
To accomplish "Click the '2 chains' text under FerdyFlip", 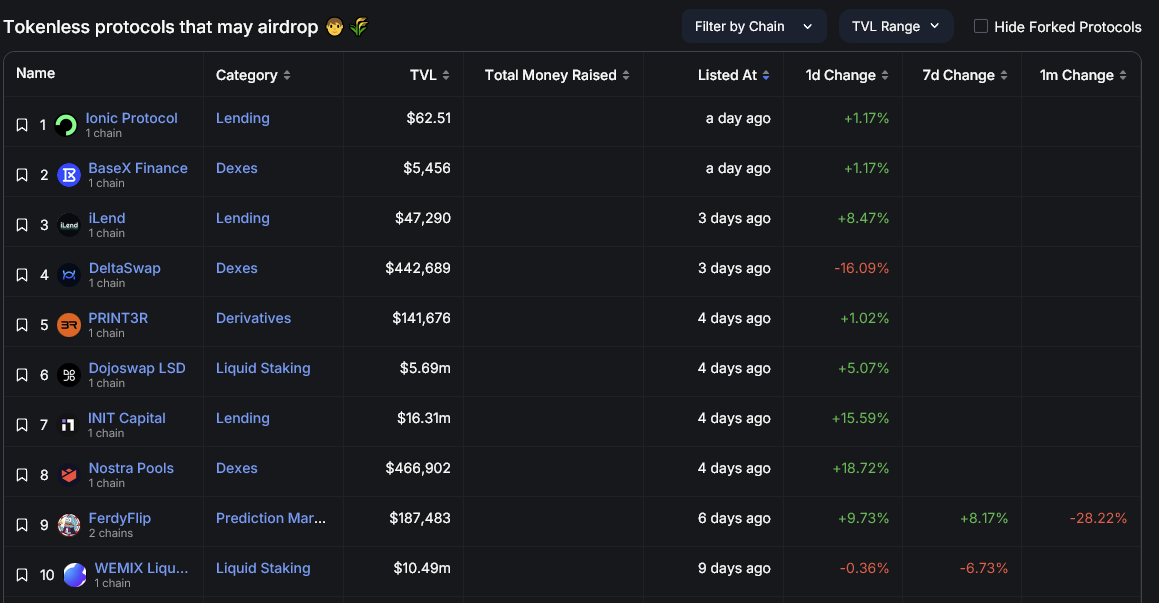I will pos(111,533).
